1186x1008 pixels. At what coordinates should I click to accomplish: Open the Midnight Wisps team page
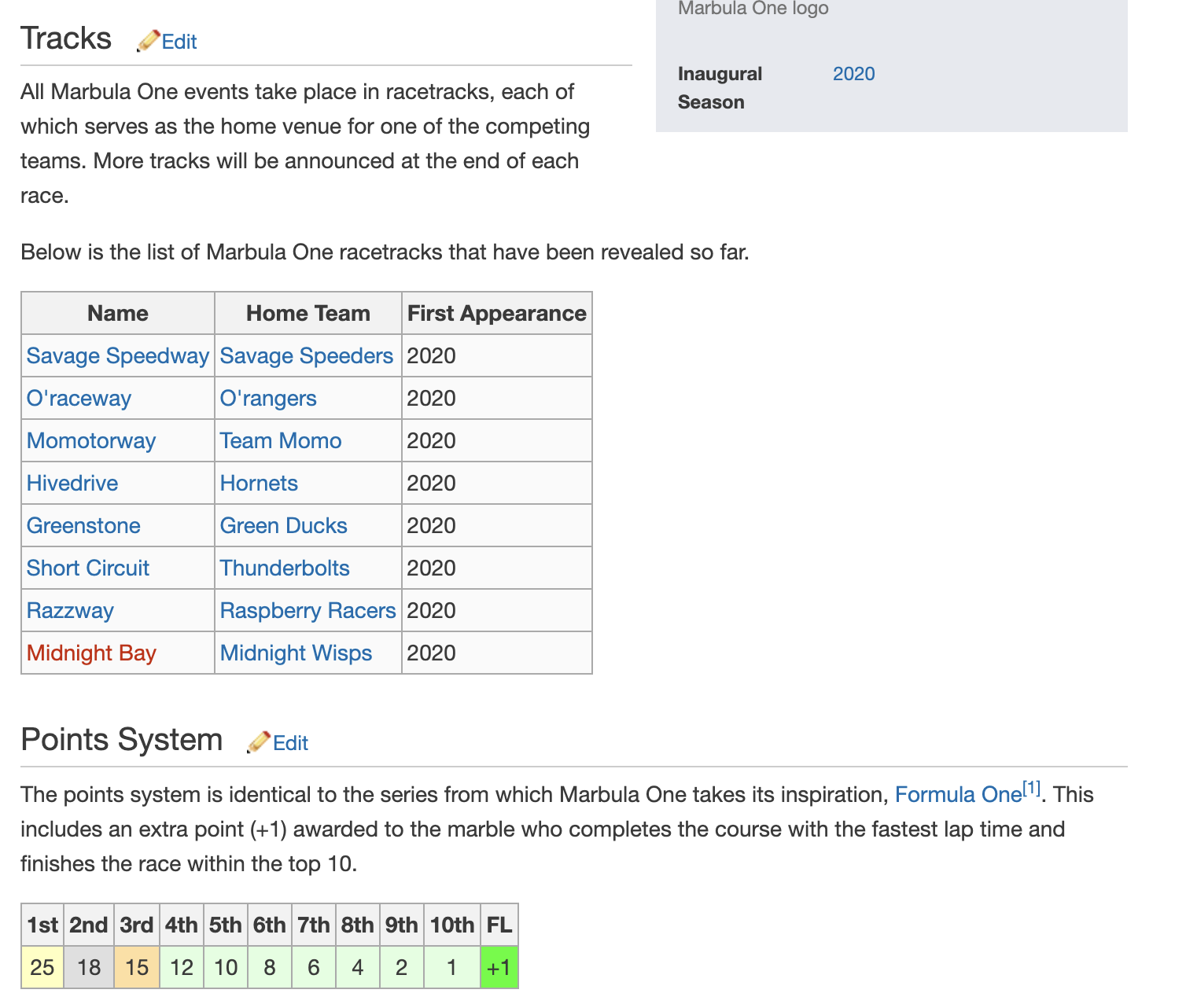[296, 653]
